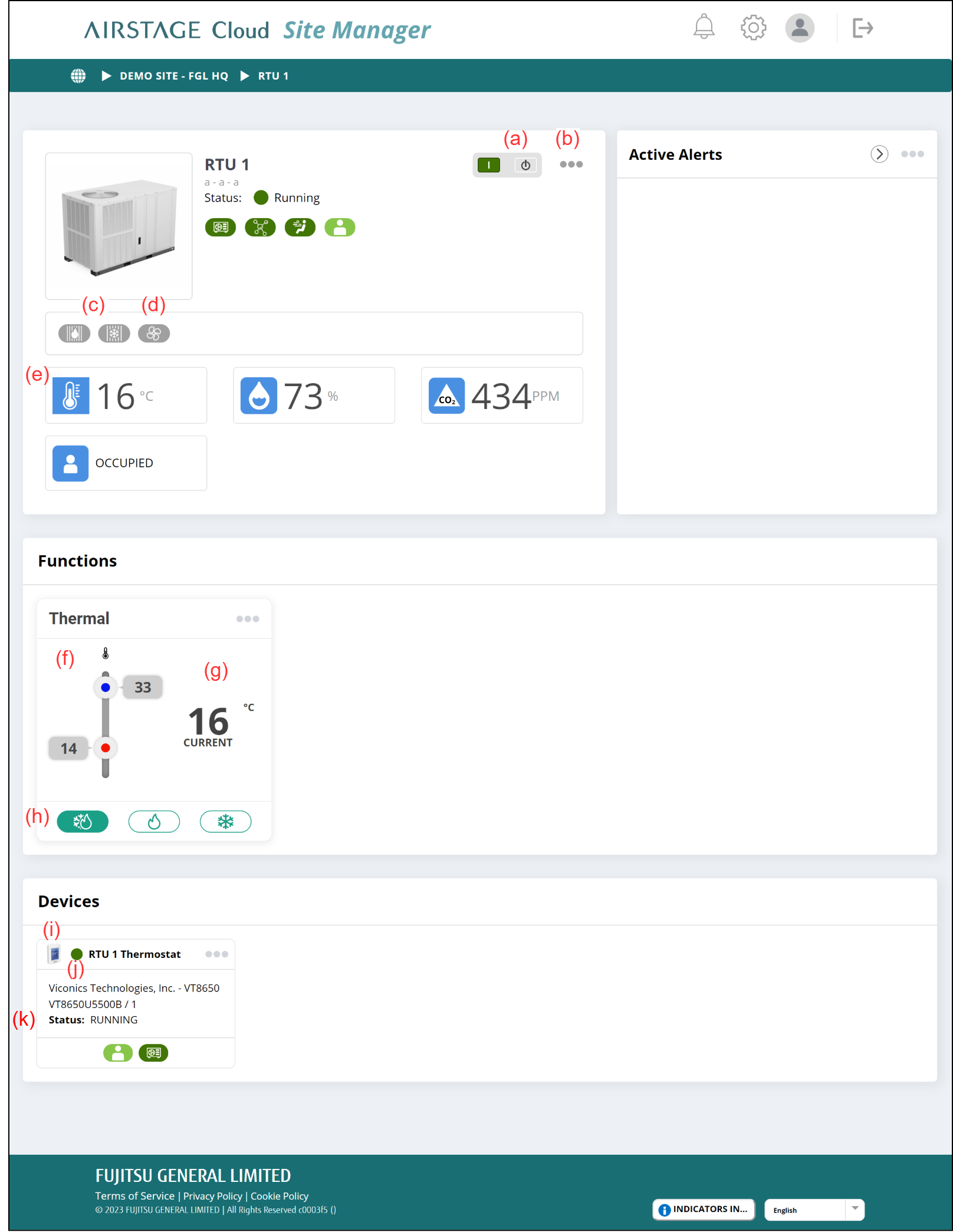Select cool-only snowflake mode button

click(x=225, y=821)
